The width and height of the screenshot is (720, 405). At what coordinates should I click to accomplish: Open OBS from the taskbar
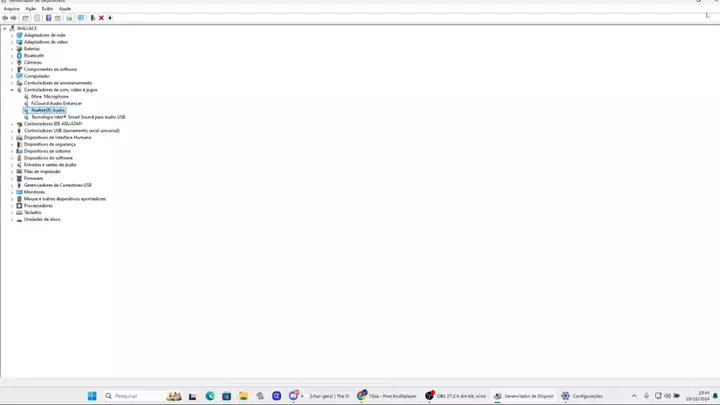(456, 396)
